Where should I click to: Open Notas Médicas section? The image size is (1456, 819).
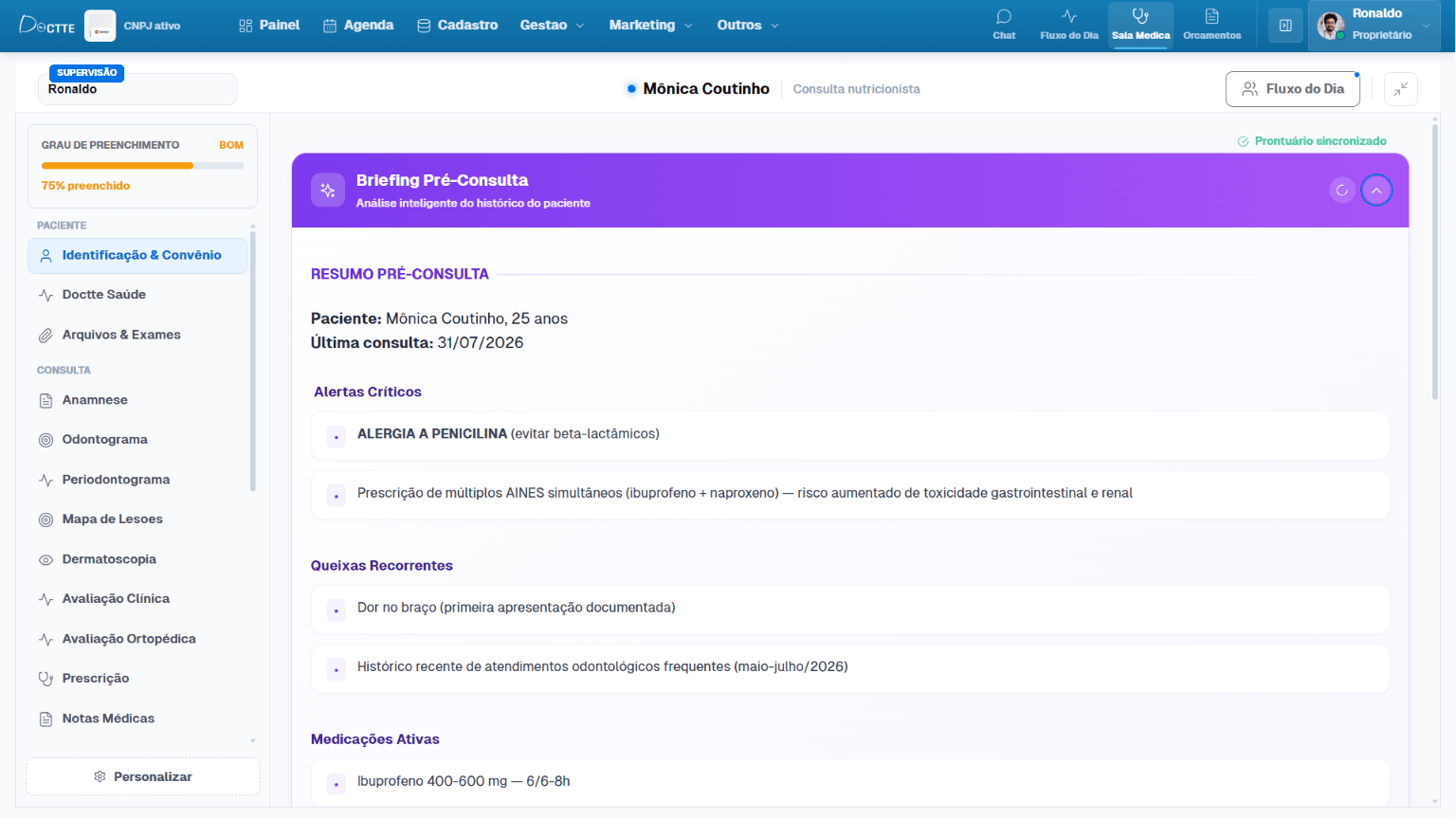pos(138,719)
